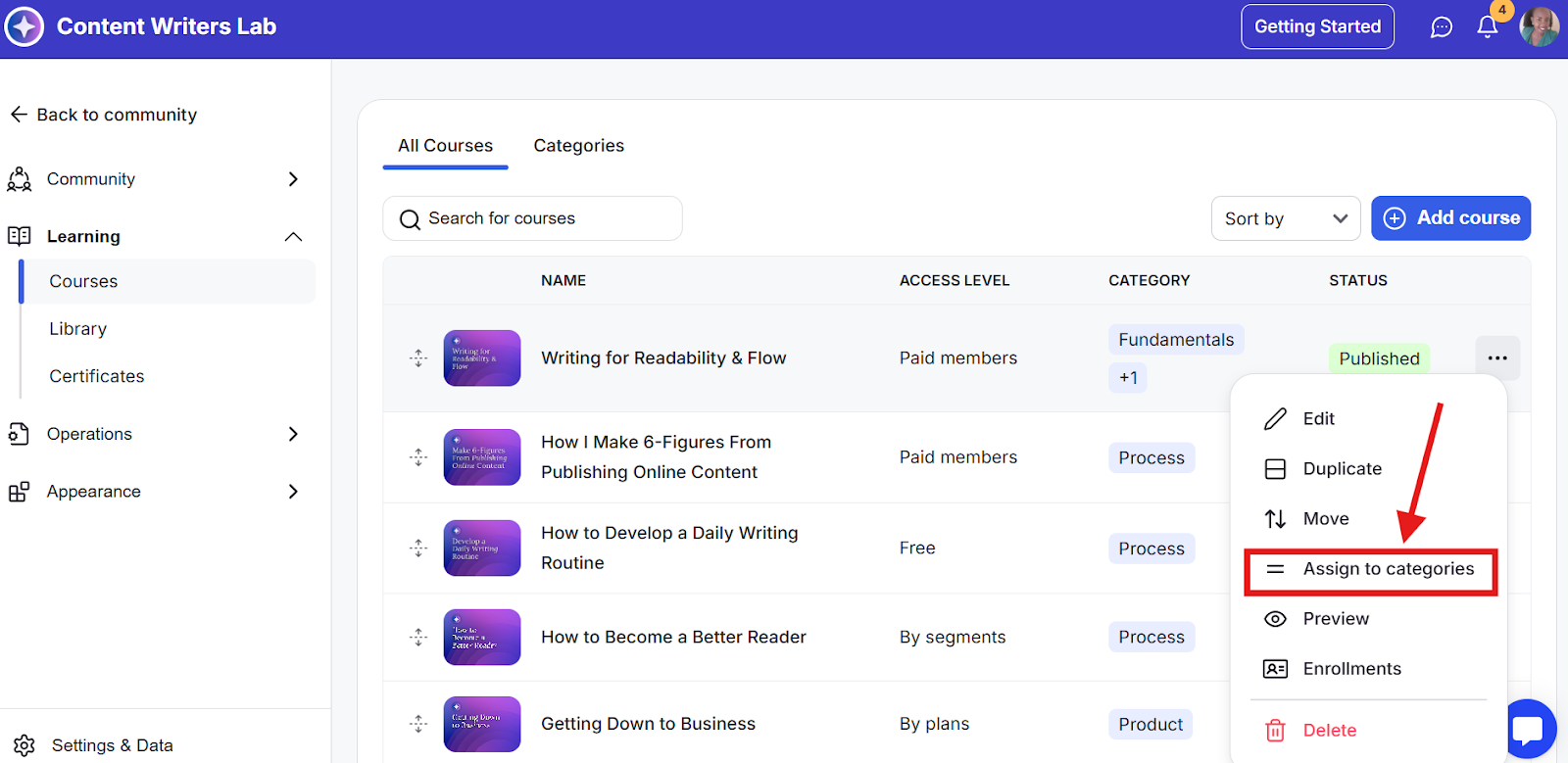
Task: Open the Sort by dropdown
Action: pyautogui.click(x=1285, y=218)
